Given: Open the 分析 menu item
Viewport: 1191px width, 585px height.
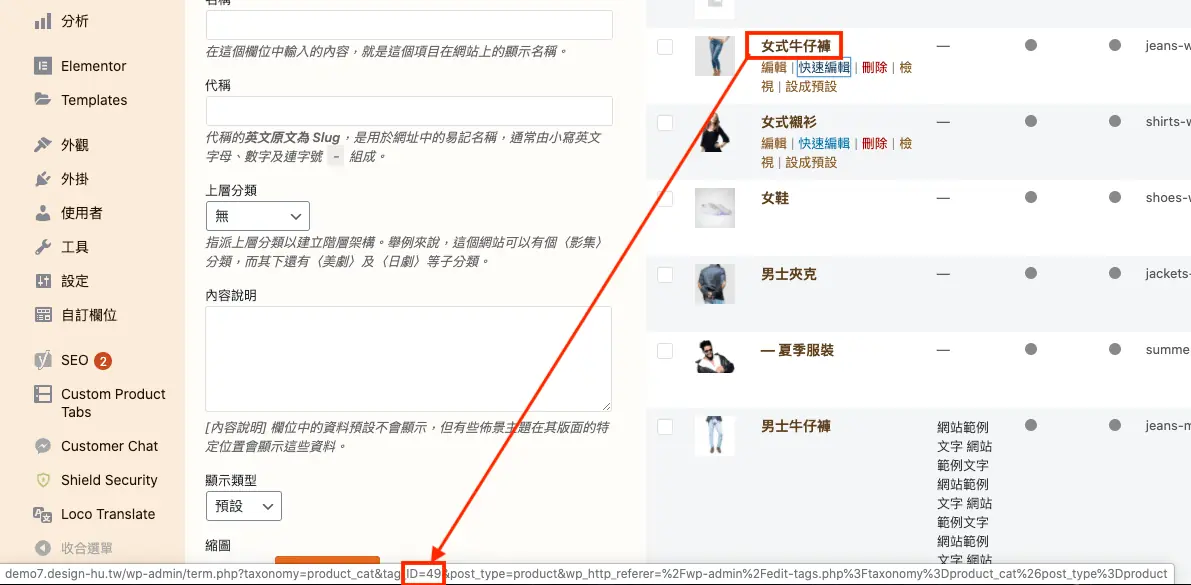Looking at the screenshot, I should pos(75,21).
